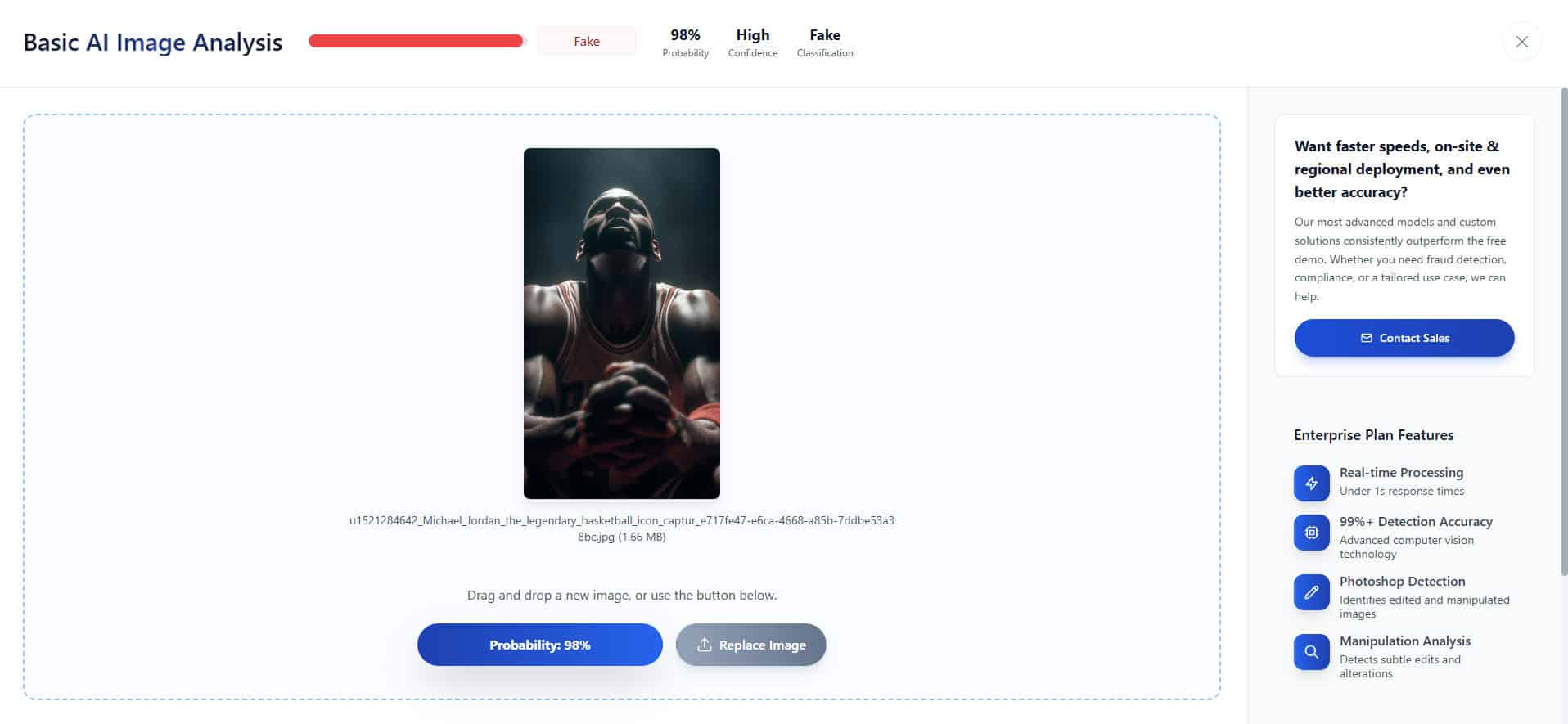Click the envelope icon in Contact Sales
This screenshot has height=724, width=1568.
pos(1366,338)
